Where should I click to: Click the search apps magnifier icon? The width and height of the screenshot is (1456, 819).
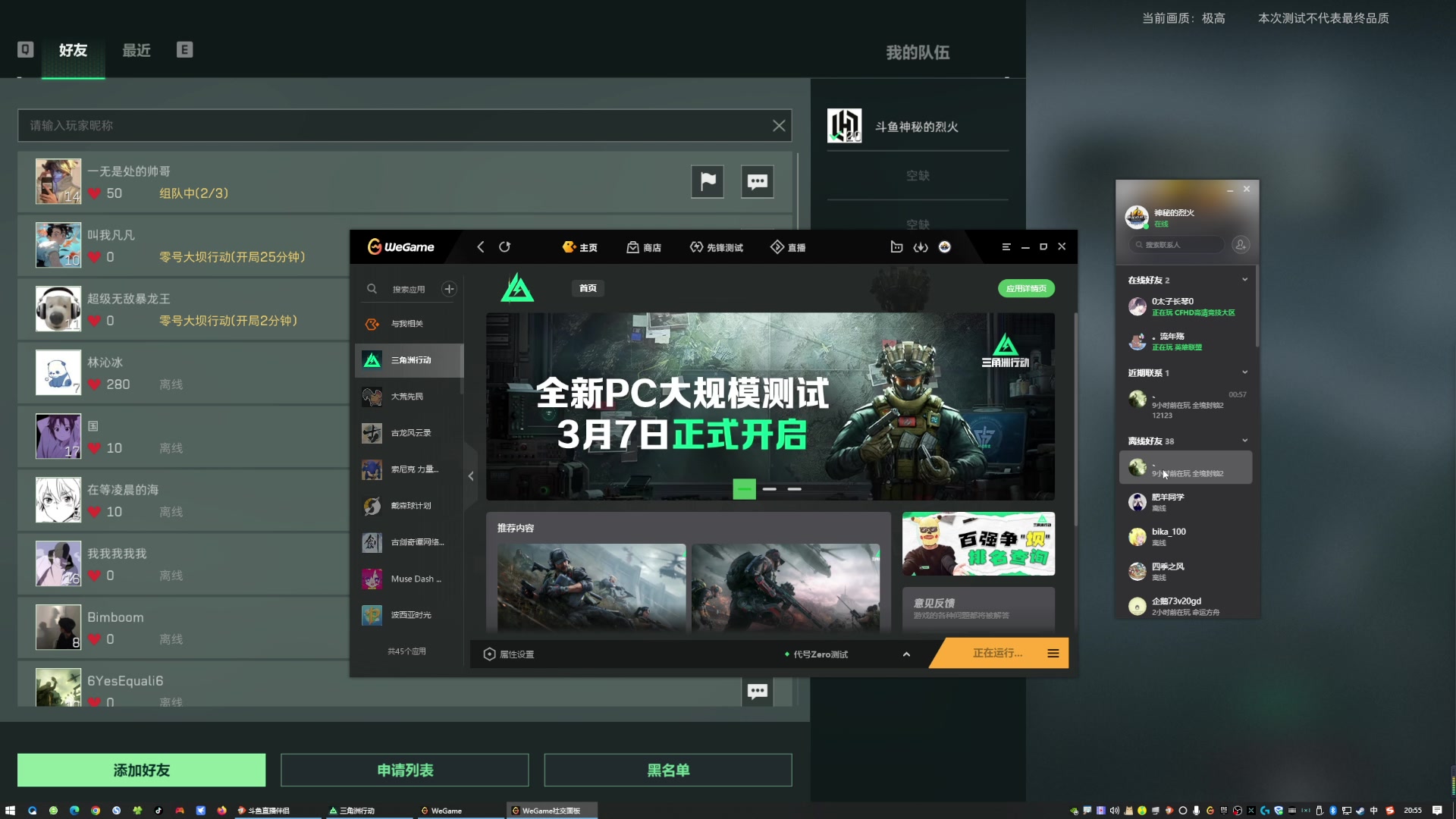(372, 289)
